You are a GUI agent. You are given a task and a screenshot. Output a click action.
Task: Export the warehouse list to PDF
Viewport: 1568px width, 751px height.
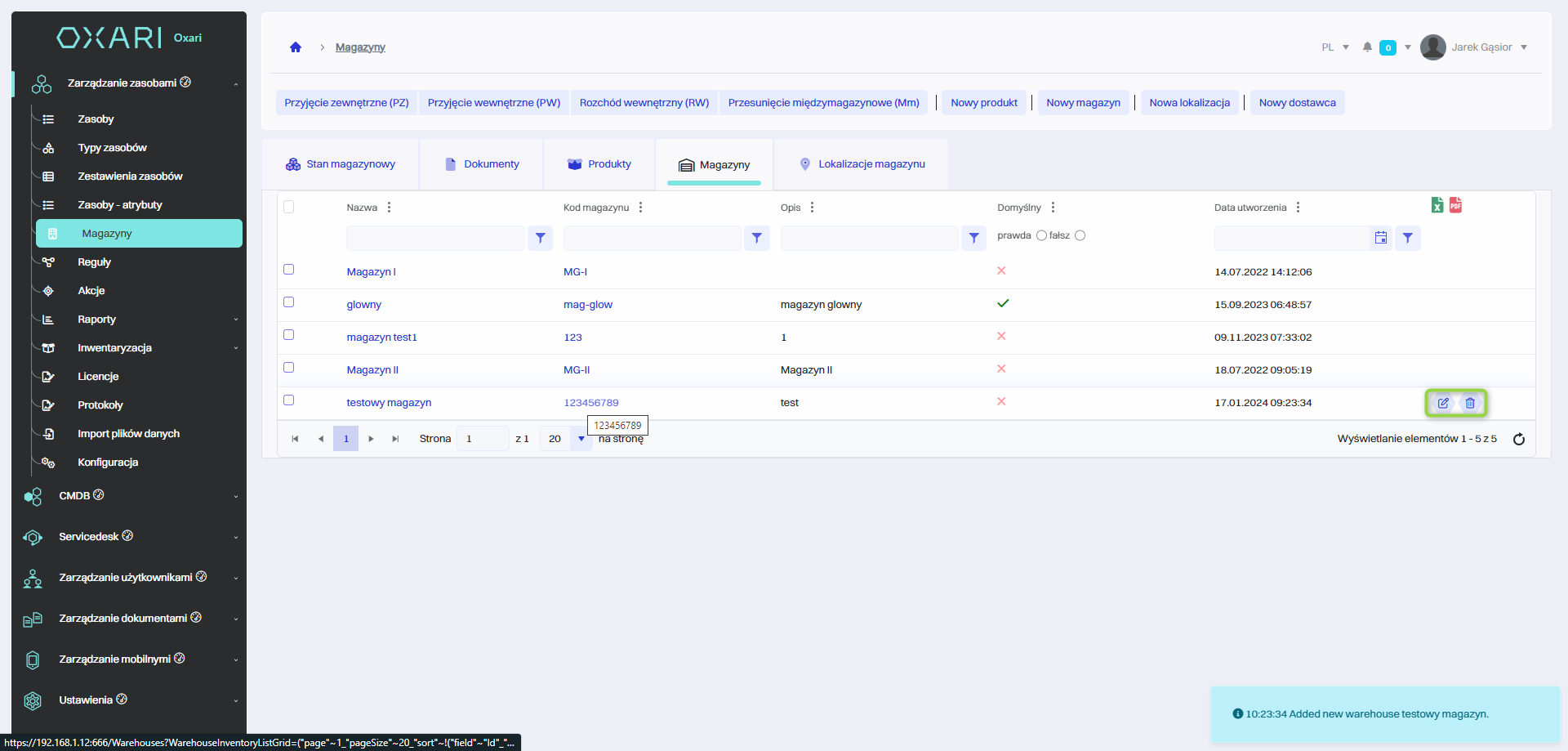(1455, 205)
